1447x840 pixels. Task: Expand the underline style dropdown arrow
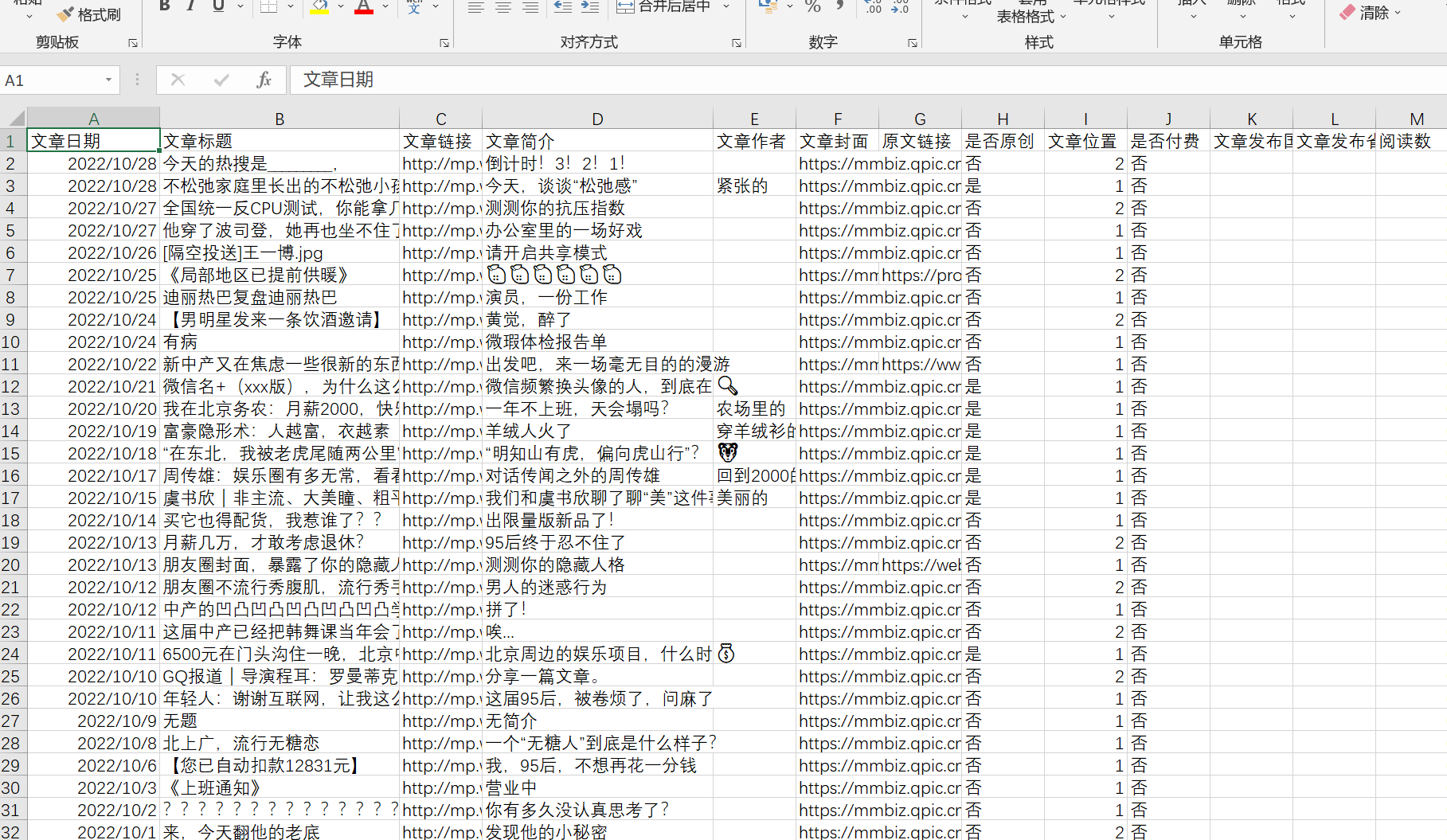pyautogui.click(x=240, y=6)
